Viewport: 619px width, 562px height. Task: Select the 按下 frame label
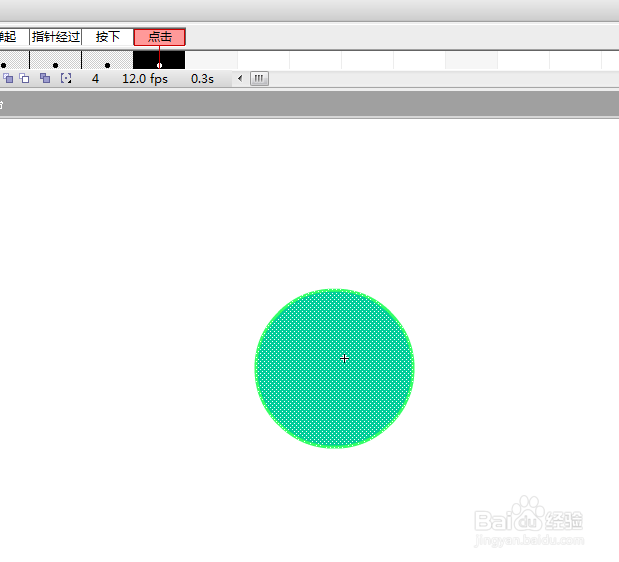107,37
